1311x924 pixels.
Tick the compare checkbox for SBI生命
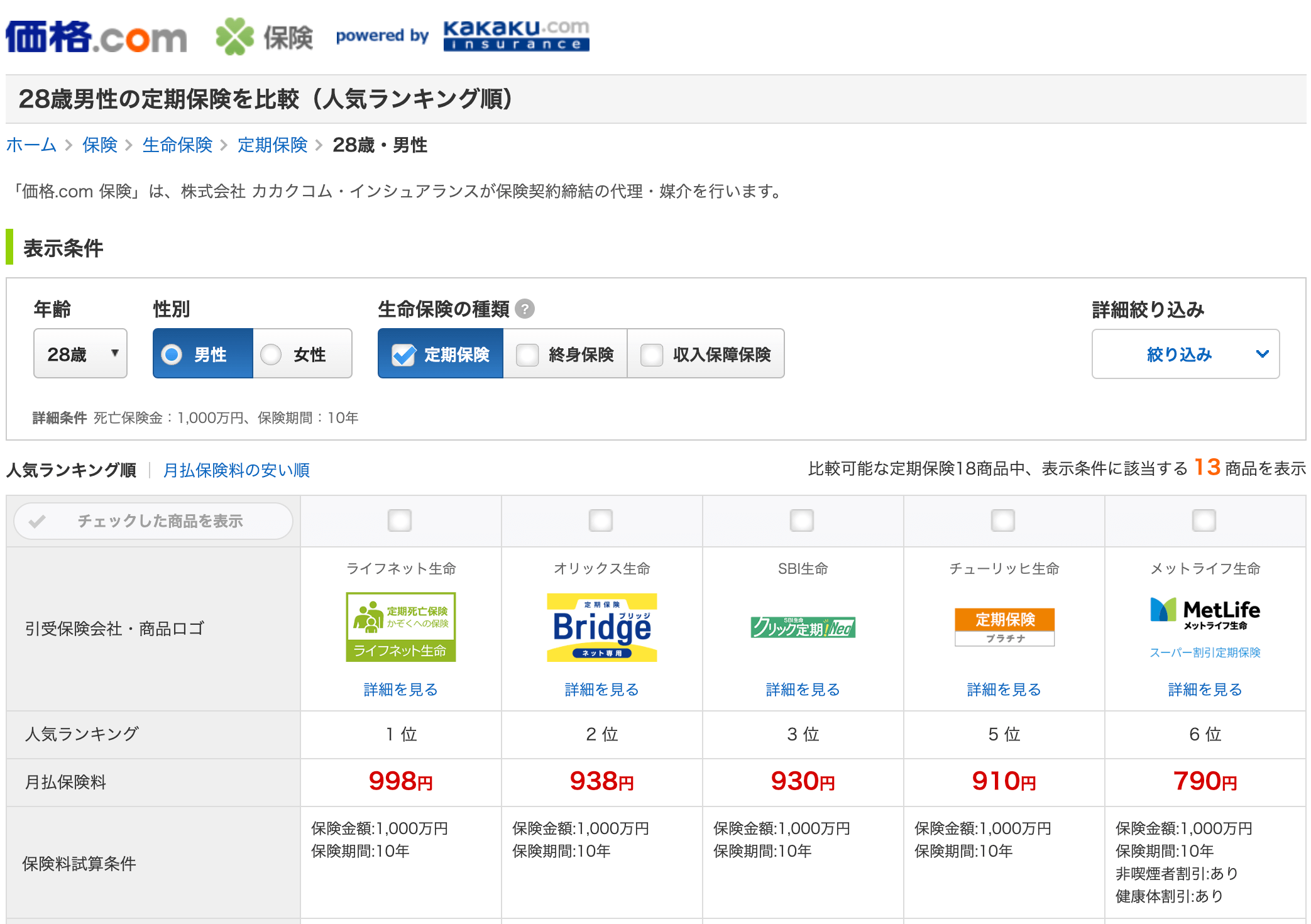click(x=802, y=520)
